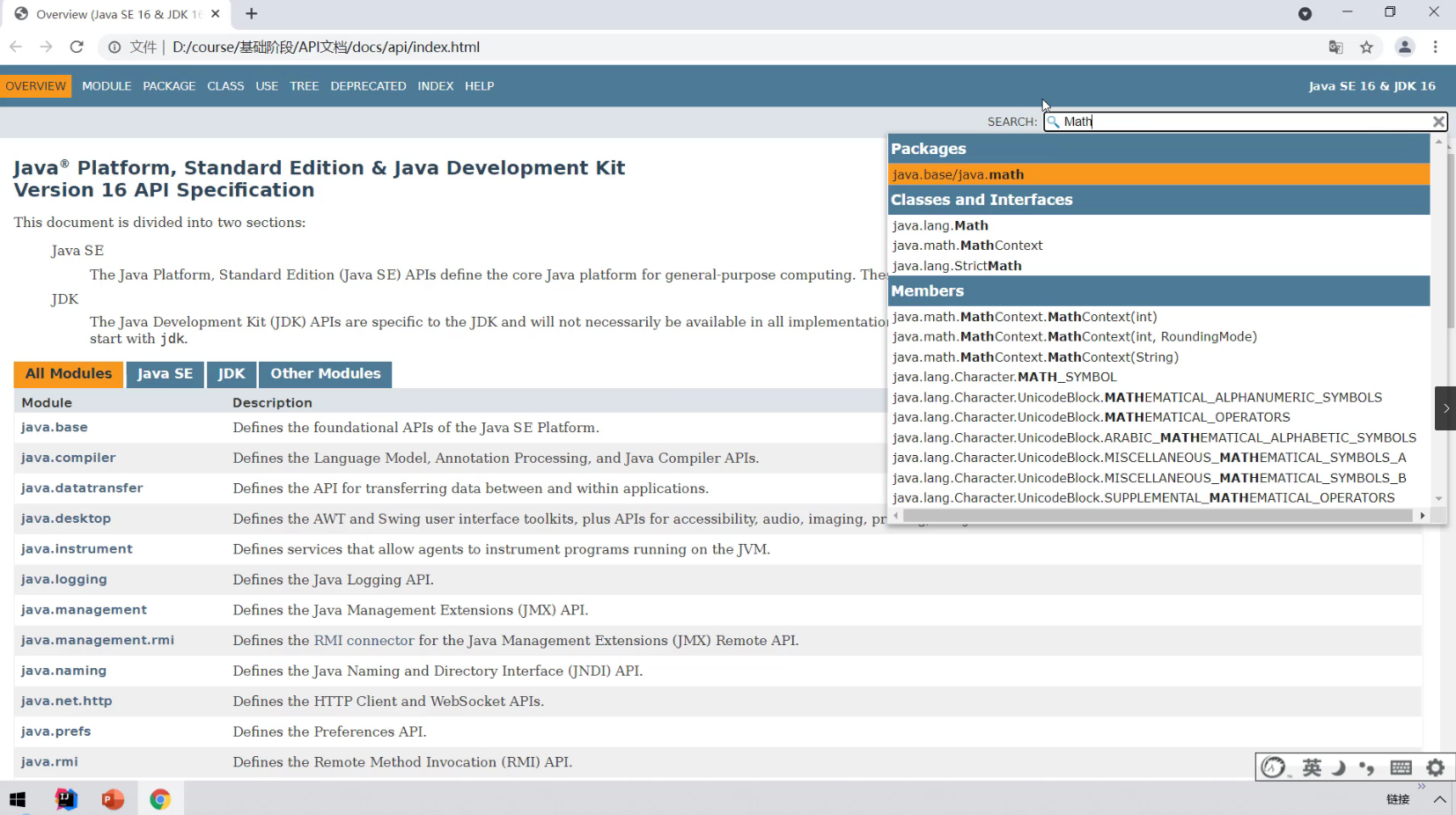Click the browser forward arrow
1456x815 pixels.
46,47
